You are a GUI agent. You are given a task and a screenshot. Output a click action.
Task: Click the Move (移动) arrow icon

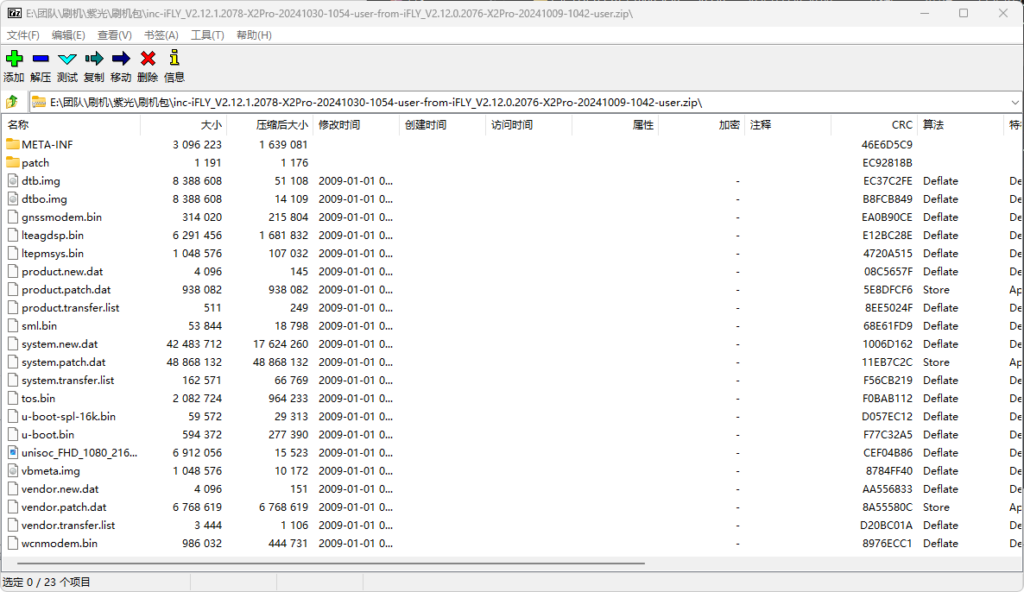point(121,59)
